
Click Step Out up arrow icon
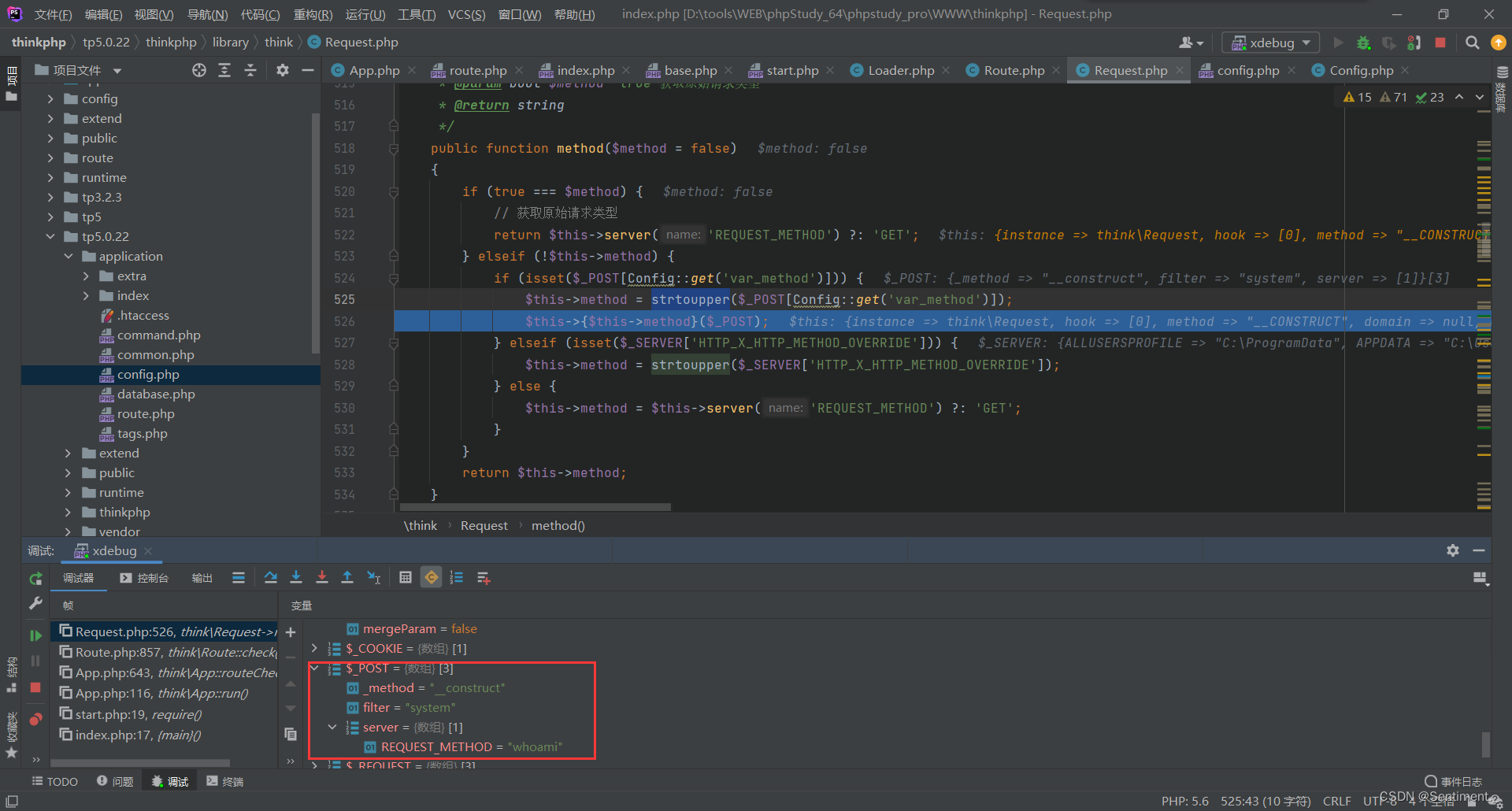coord(347,578)
